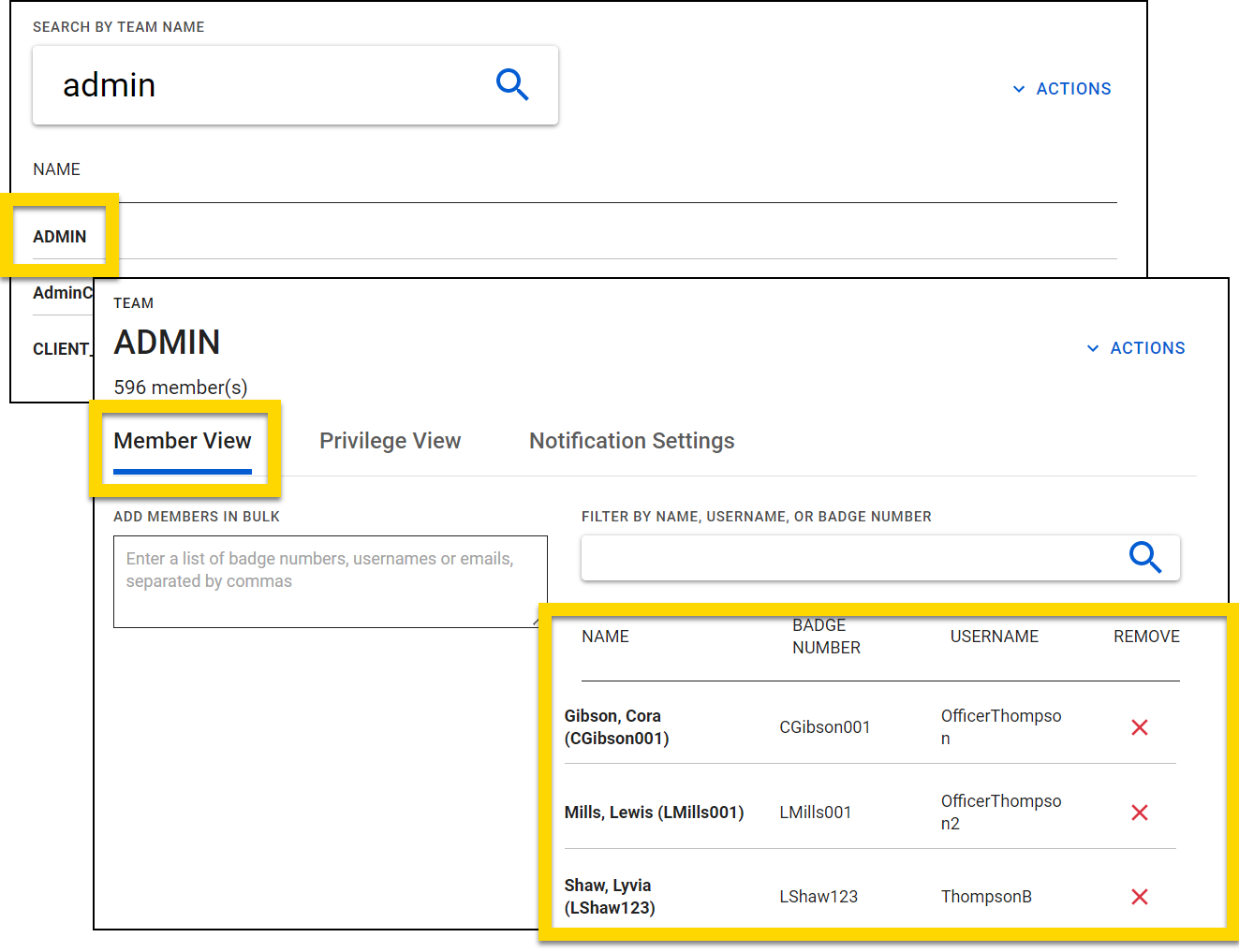
Task: Click the USERNAME column header
Action: [994, 637]
